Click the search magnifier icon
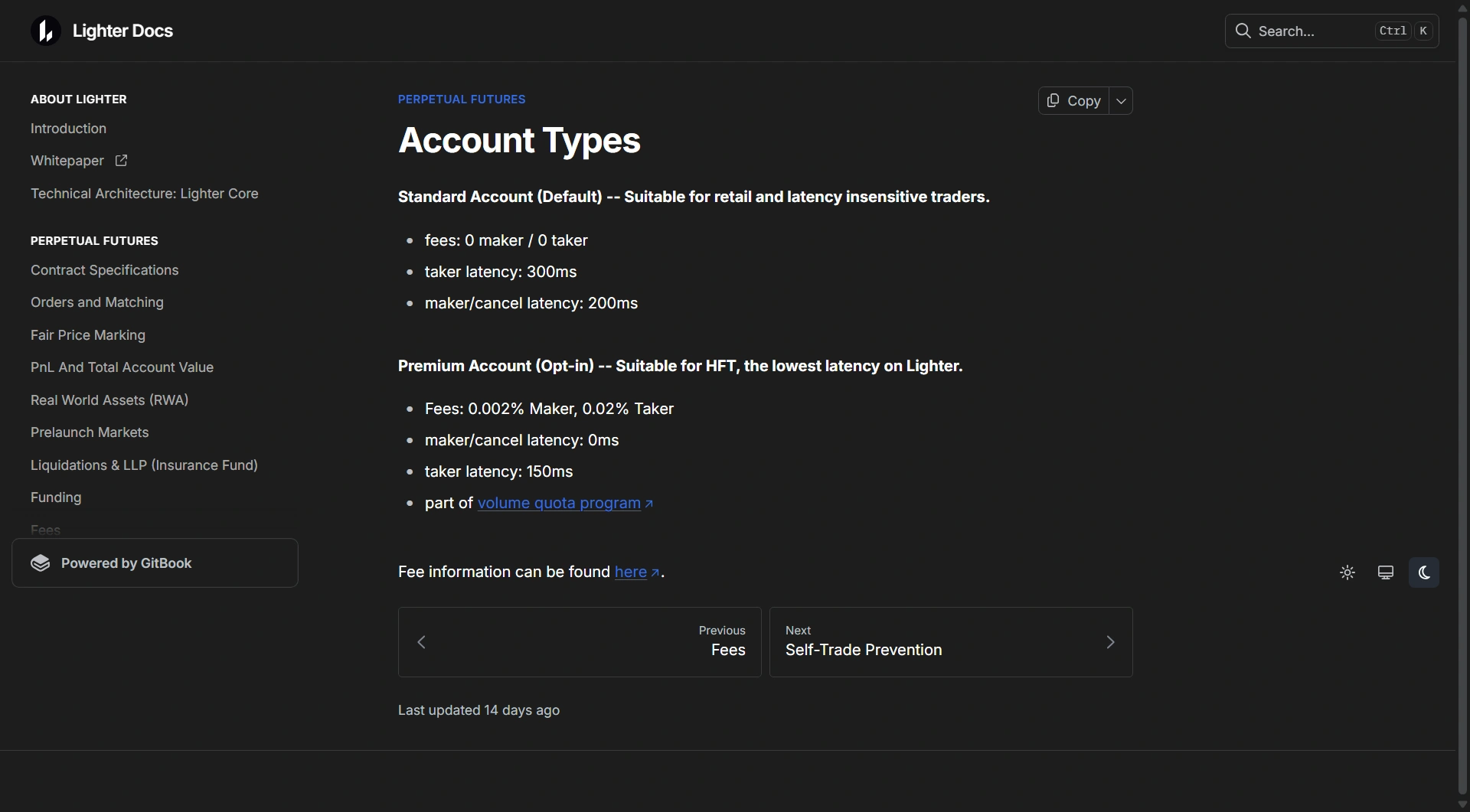 pyautogui.click(x=1243, y=31)
